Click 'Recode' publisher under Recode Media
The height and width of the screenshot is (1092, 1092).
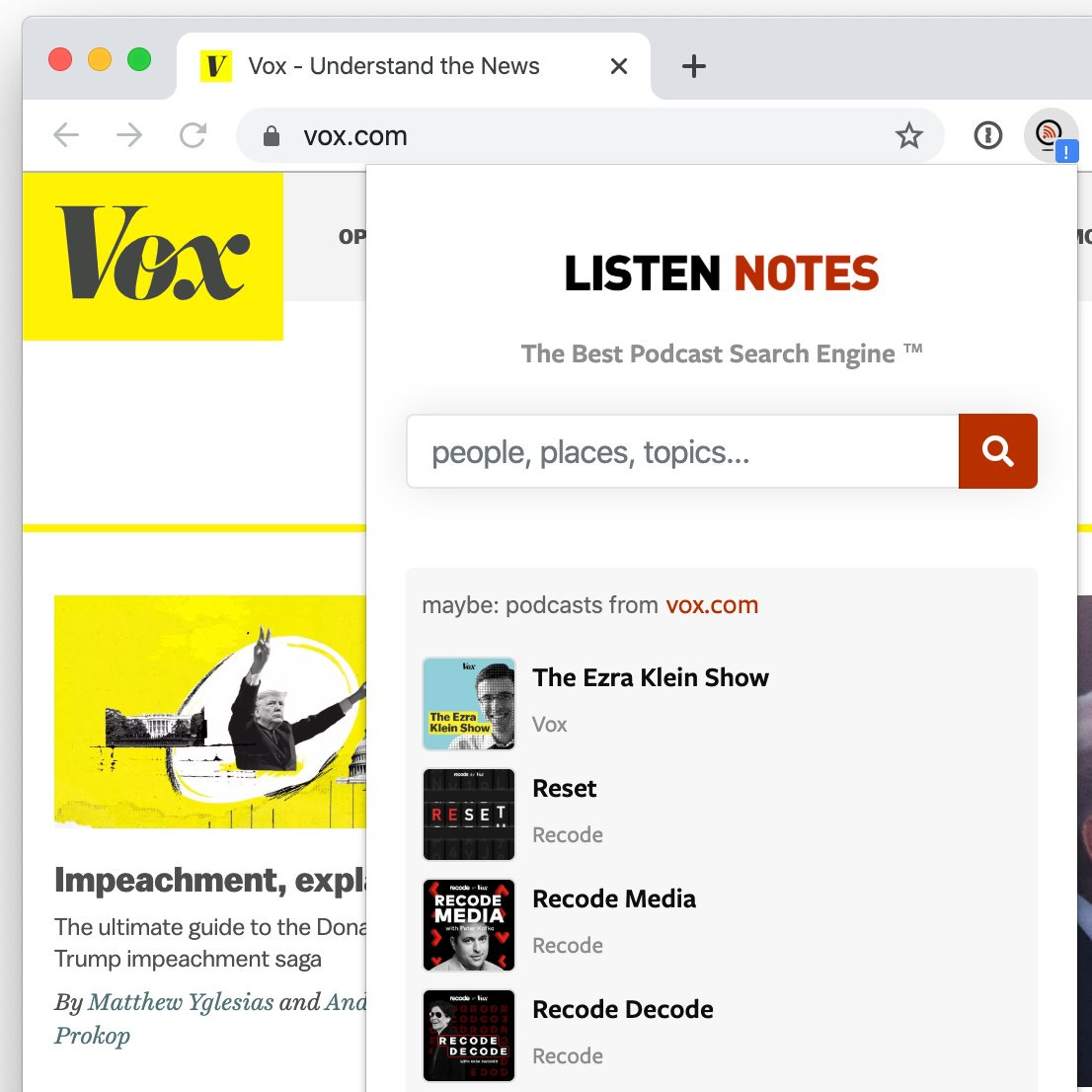(568, 946)
